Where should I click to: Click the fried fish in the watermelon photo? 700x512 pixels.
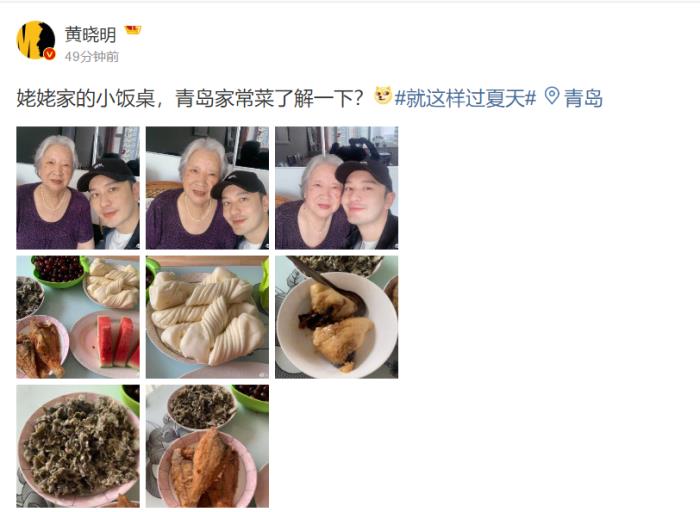(x=41, y=348)
